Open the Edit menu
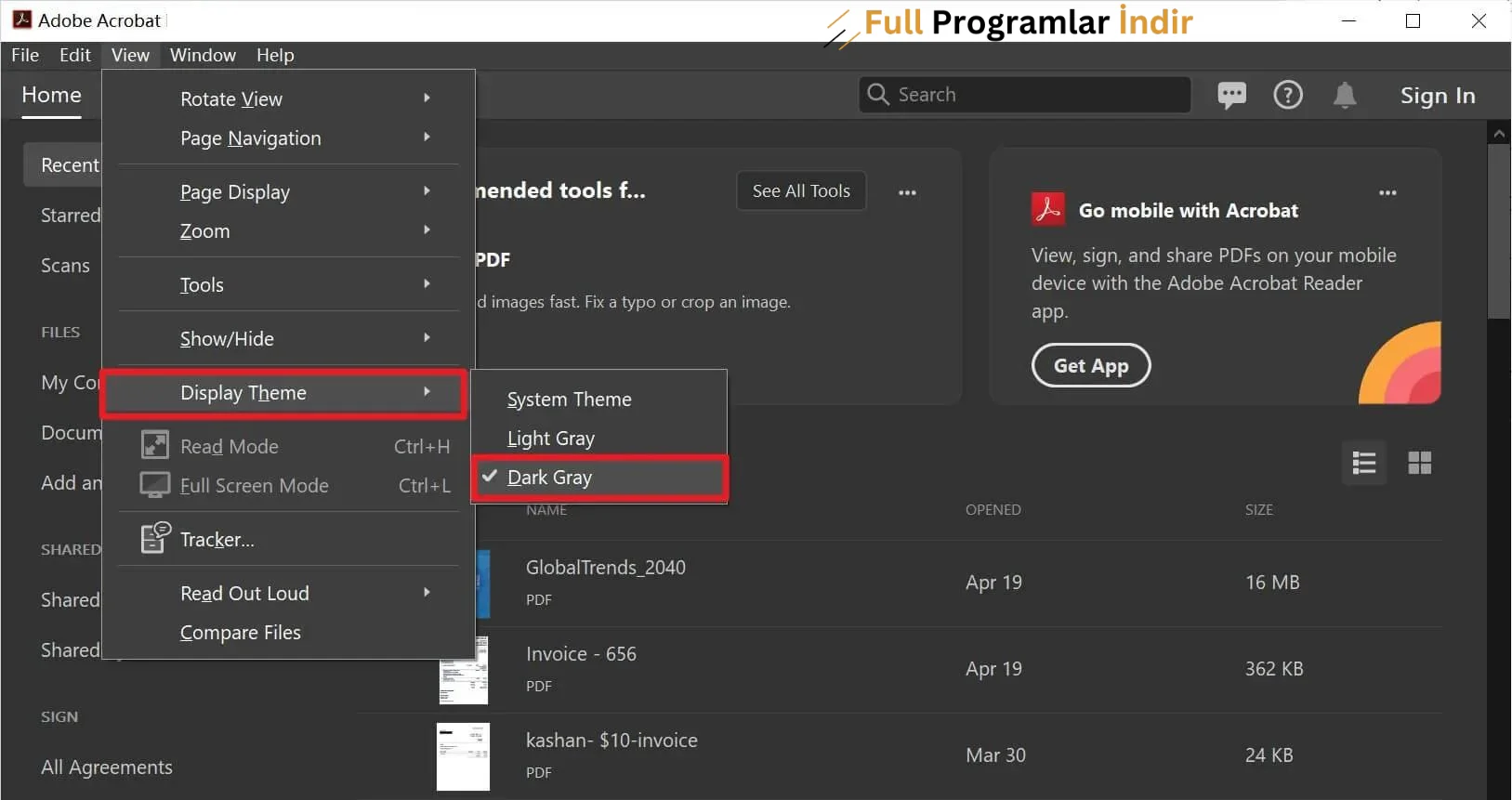This screenshot has width=1512, height=800. click(75, 55)
